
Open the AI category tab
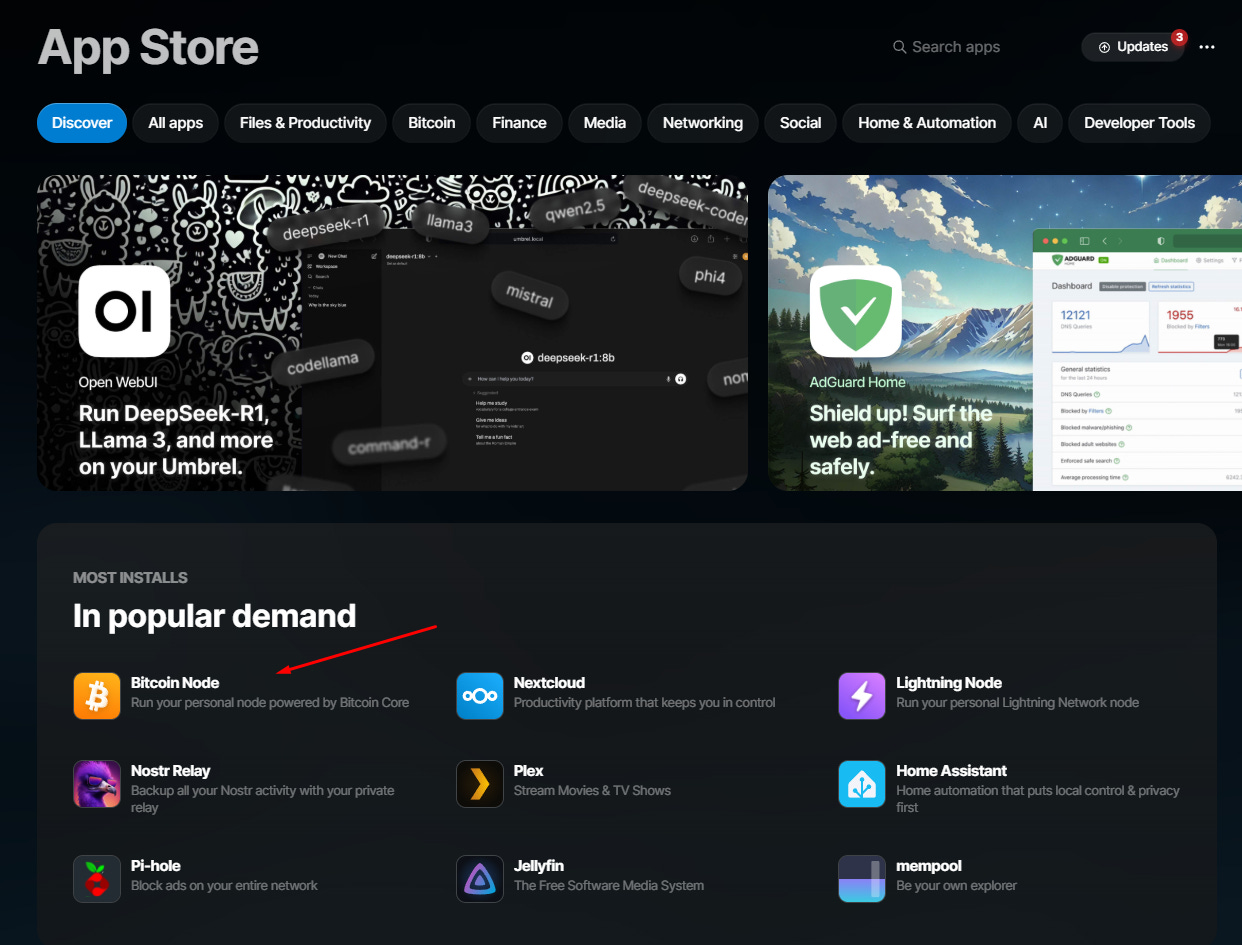pyautogui.click(x=1040, y=123)
